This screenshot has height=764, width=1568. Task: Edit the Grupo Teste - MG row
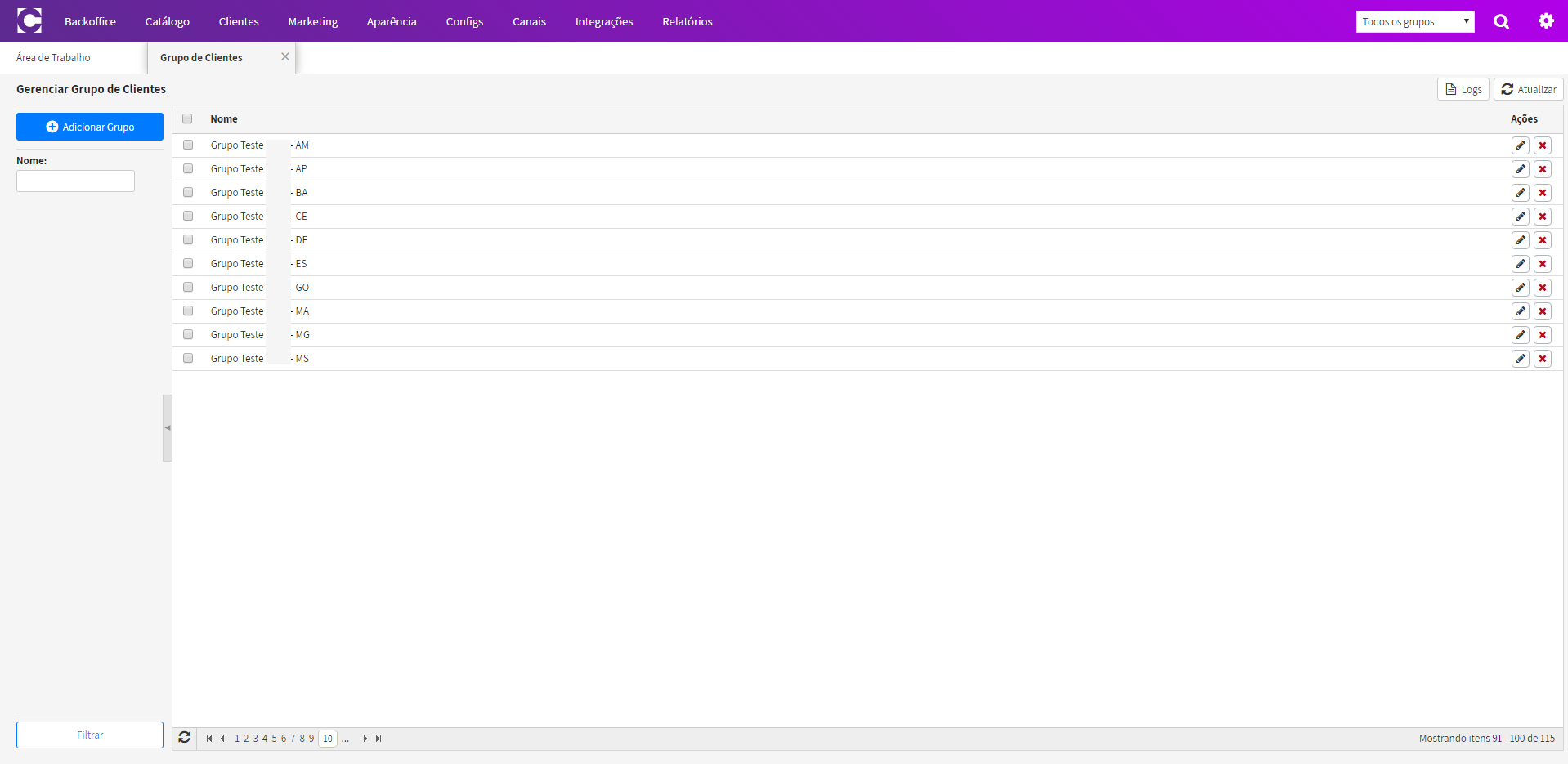(x=1521, y=335)
